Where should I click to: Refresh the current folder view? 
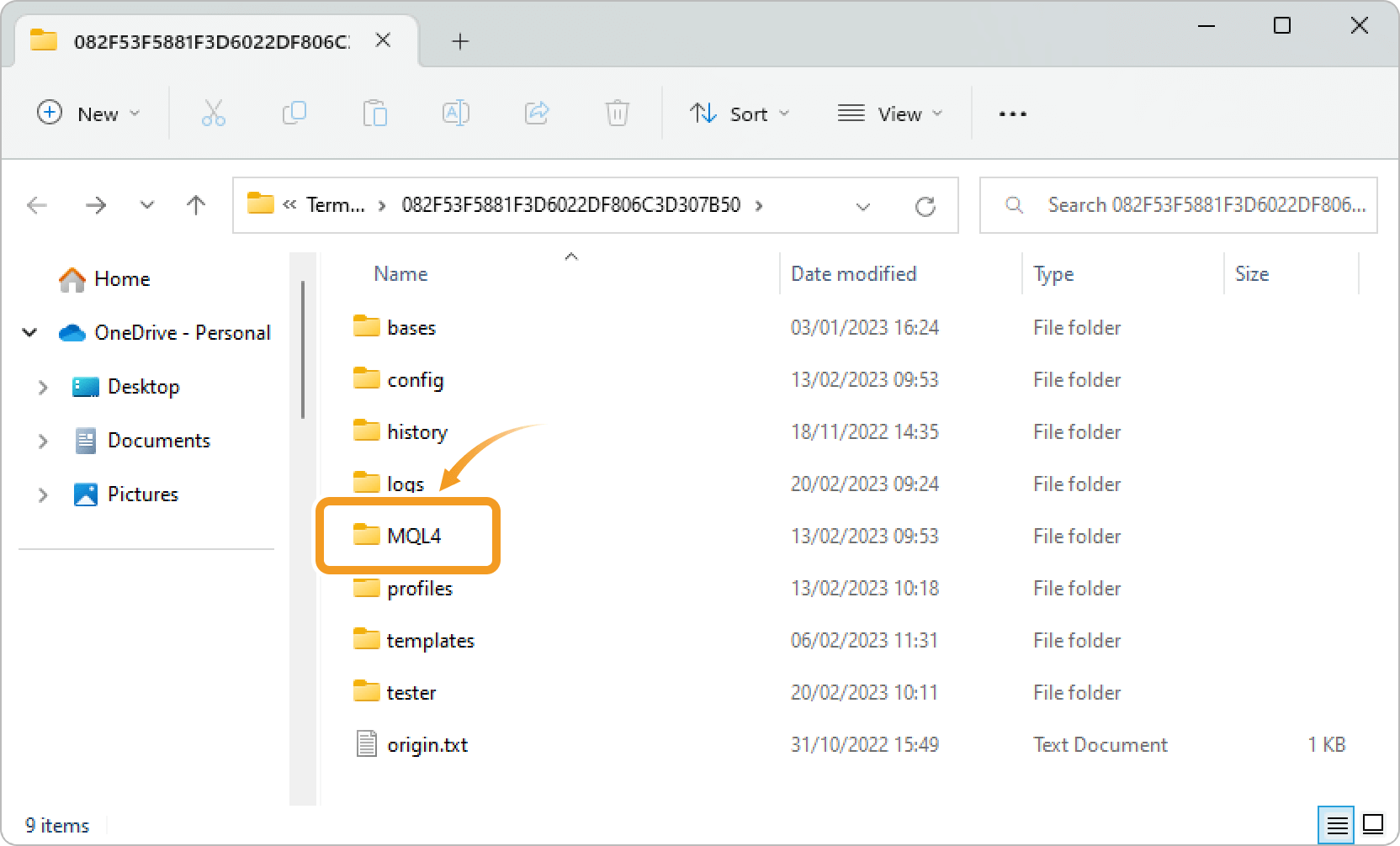pos(925,206)
